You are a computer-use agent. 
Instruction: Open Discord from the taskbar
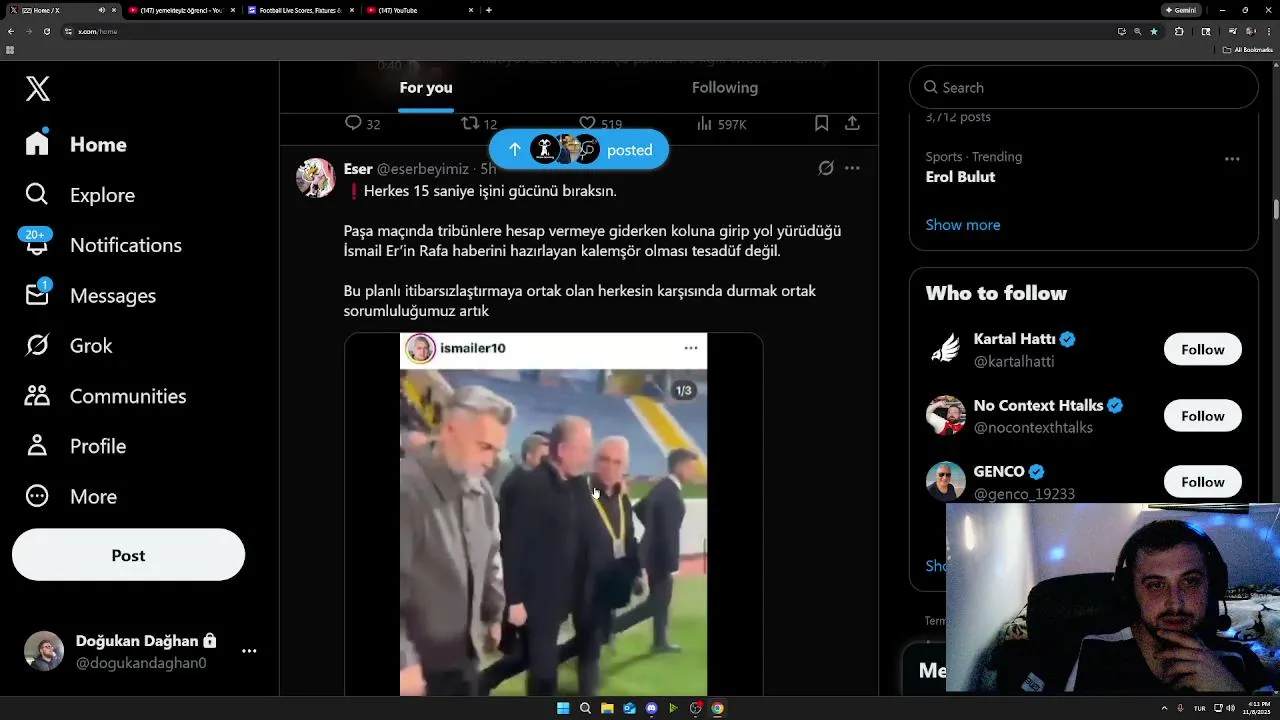(x=651, y=708)
